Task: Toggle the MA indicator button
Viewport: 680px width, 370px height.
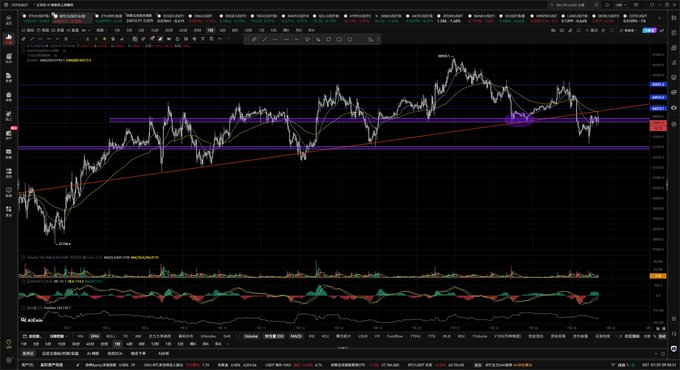Action: pyautogui.click(x=80, y=336)
